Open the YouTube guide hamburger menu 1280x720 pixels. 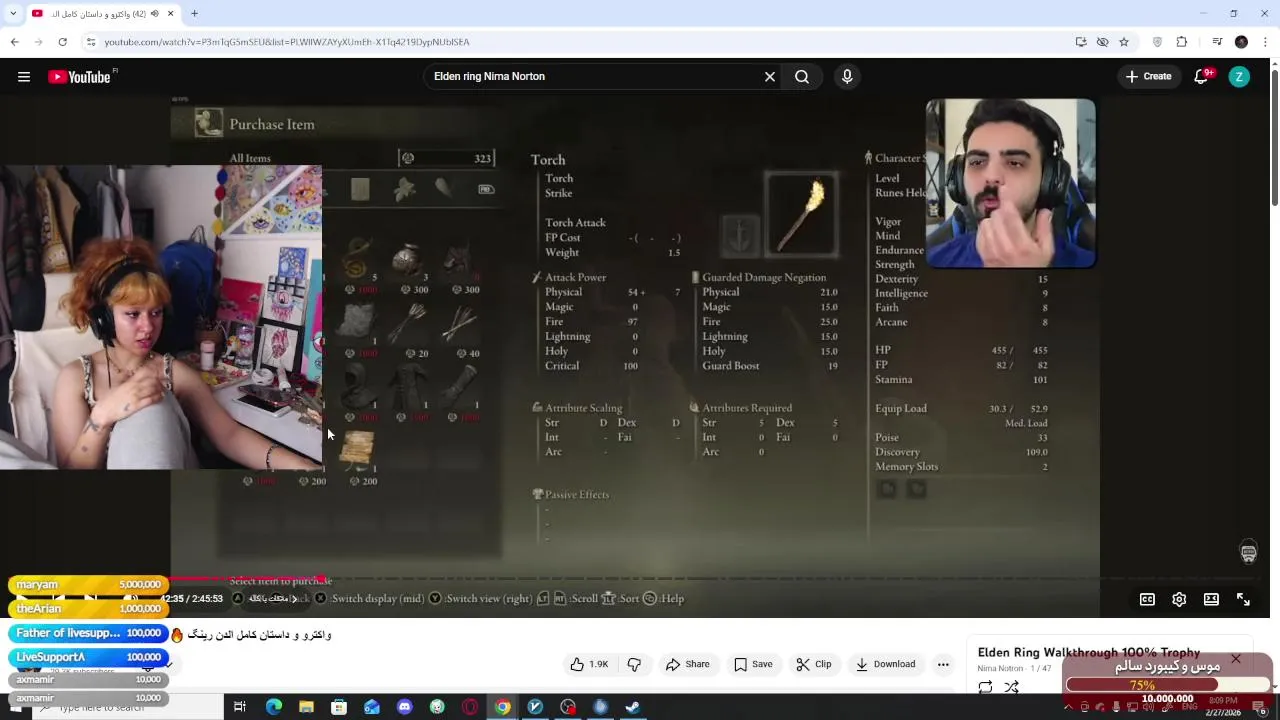click(x=24, y=77)
